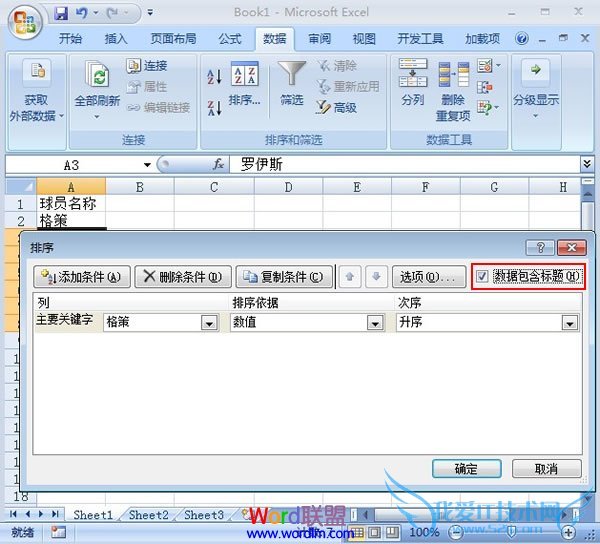Switch to the 视图 ribbon tab
The image size is (600, 544).
click(x=364, y=39)
